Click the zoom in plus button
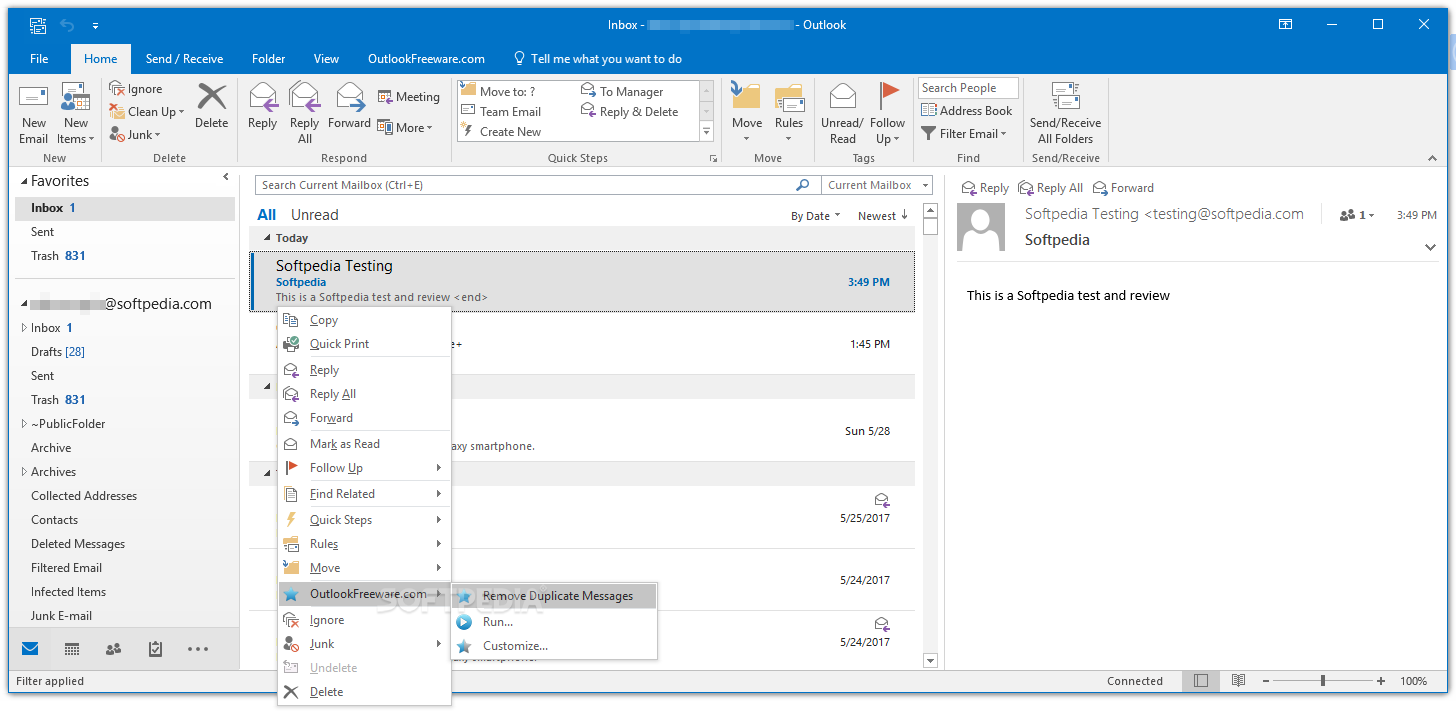The width and height of the screenshot is (1456, 716). click(1381, 681)
